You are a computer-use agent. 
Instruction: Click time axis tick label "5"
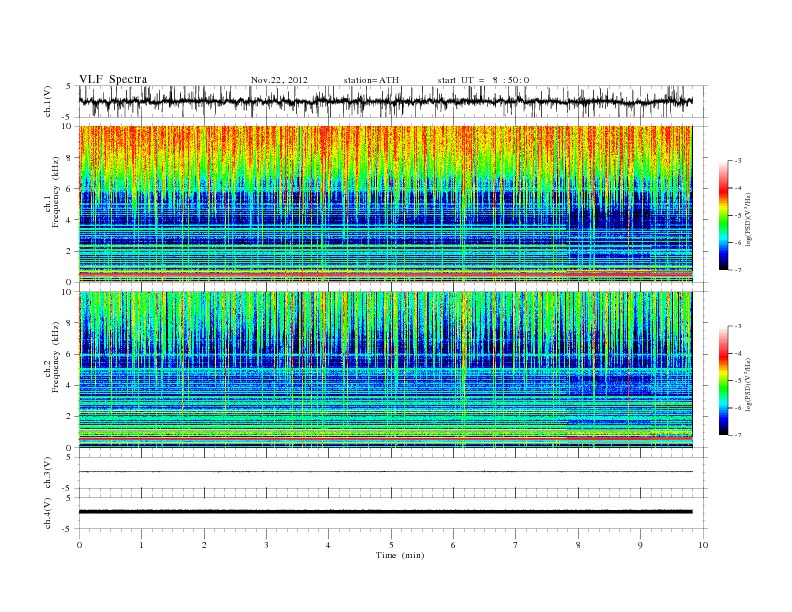click(391, 545)
